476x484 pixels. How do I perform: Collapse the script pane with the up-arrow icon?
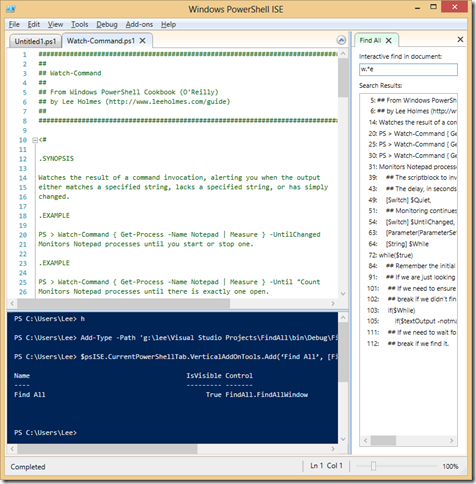click(341, 40)
